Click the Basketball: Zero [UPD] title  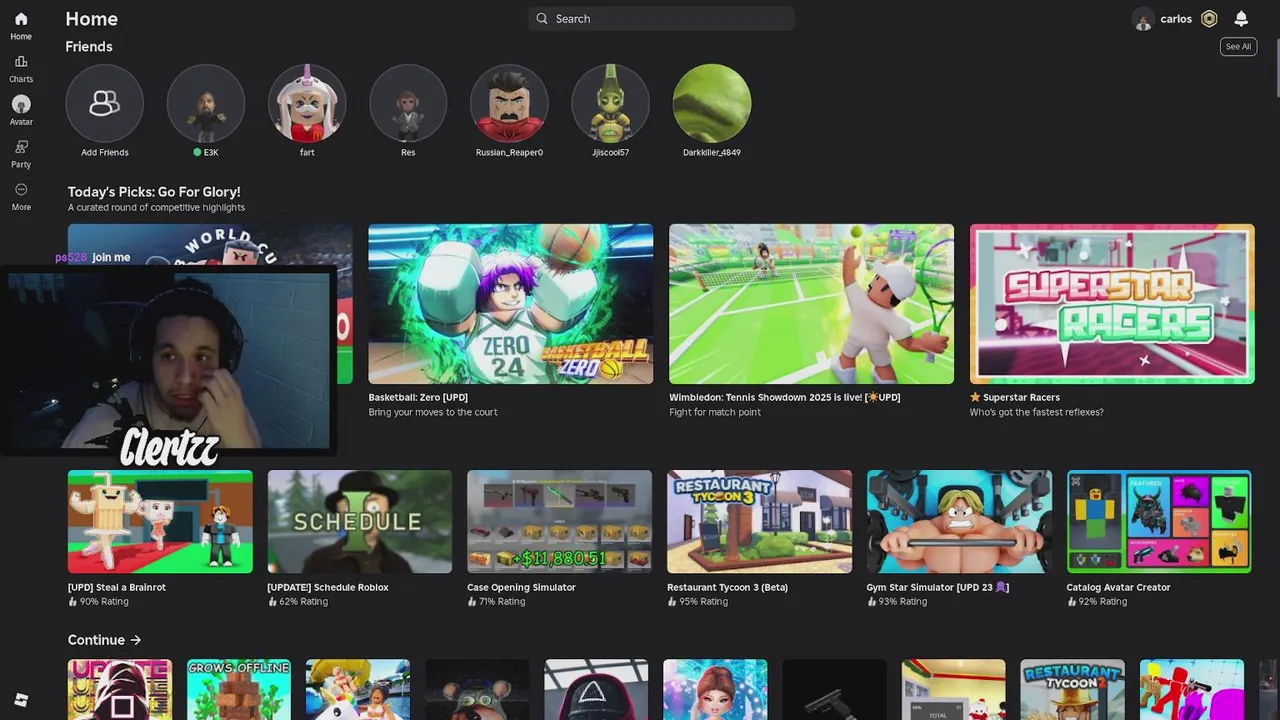tap(418, 397)
